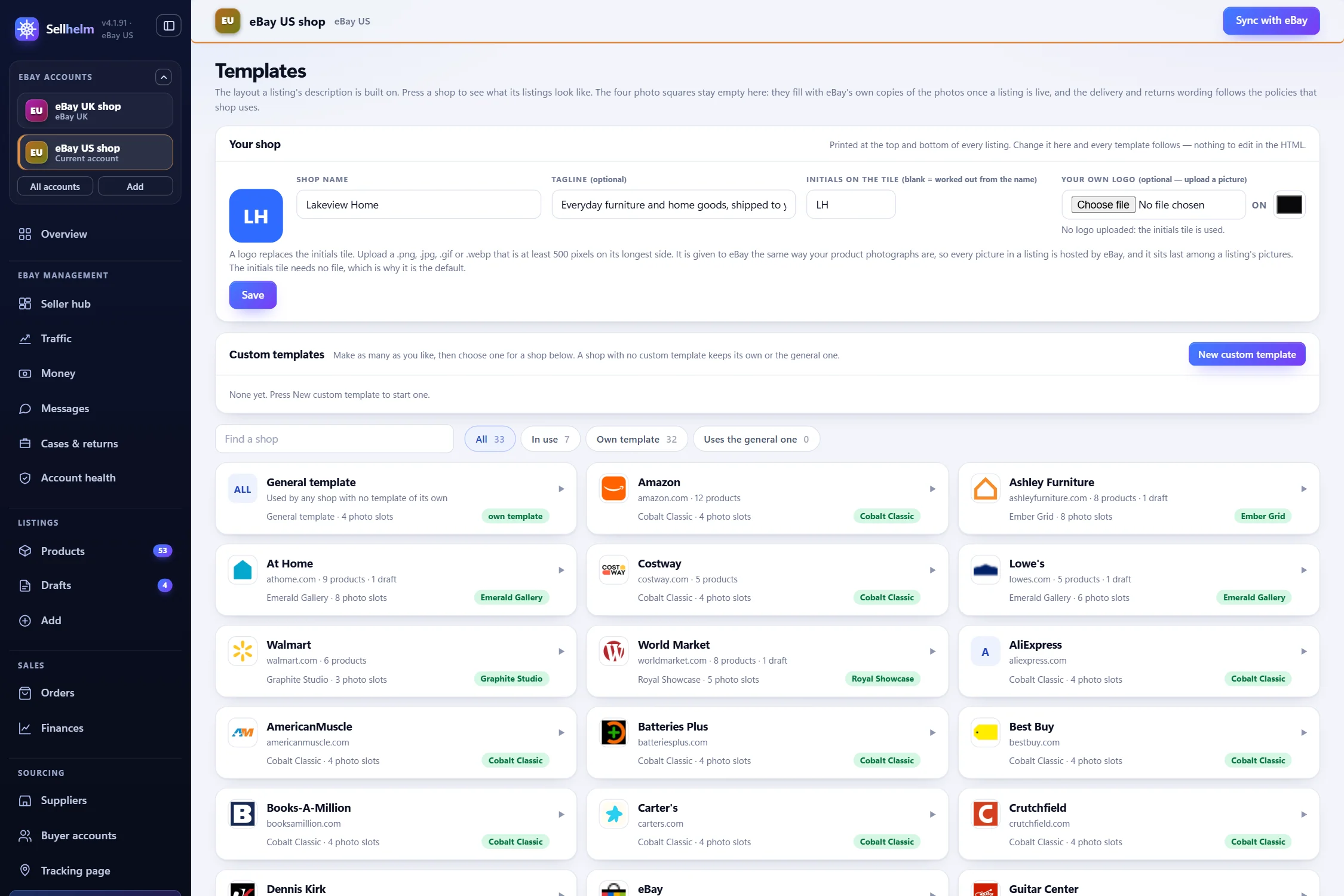Click the Royal Showcase badge on World Market
1344x896 pixels.
pyautogui.click(x=882, y=679)
